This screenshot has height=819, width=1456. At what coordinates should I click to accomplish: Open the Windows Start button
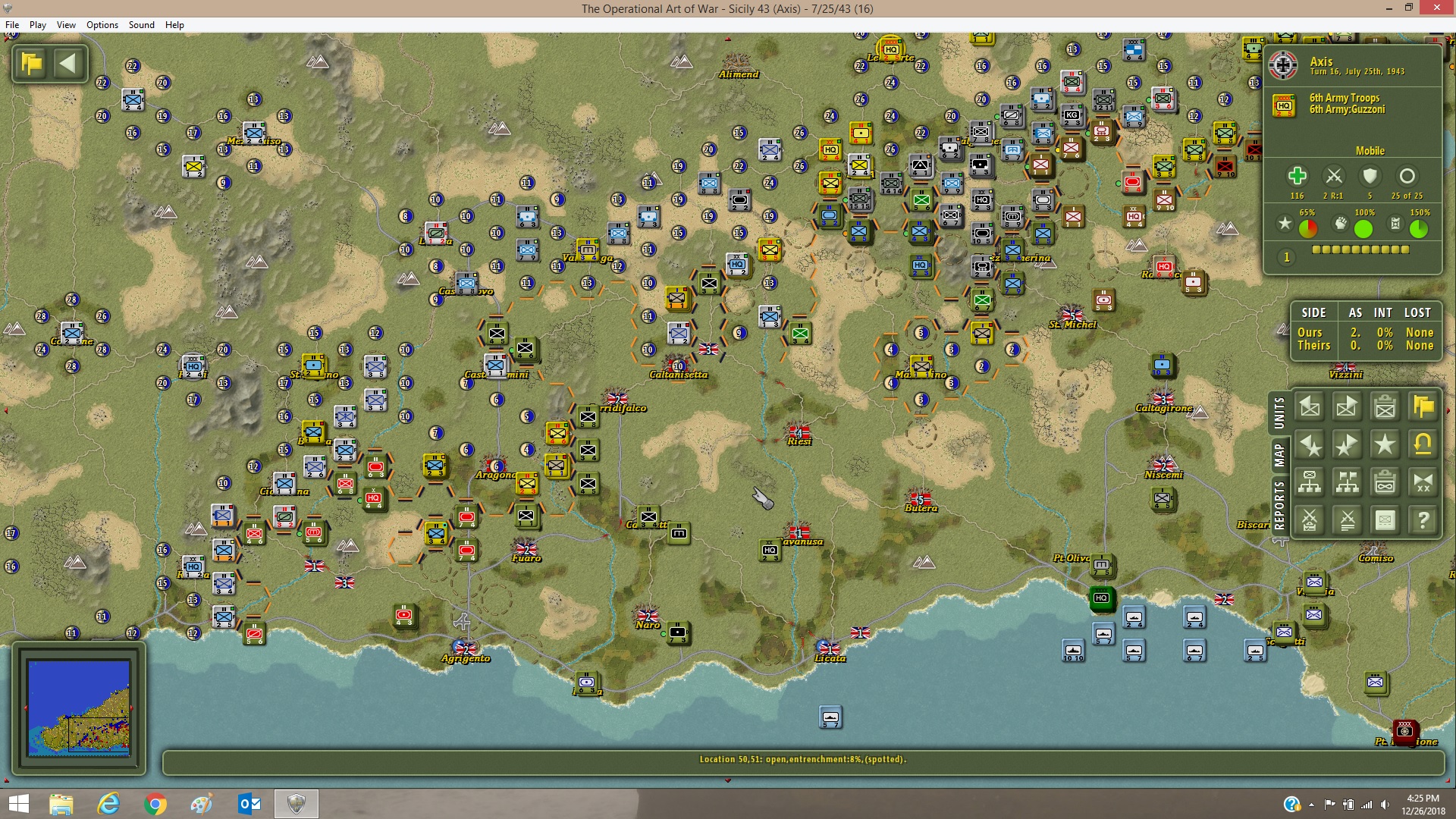click(18, 804)
